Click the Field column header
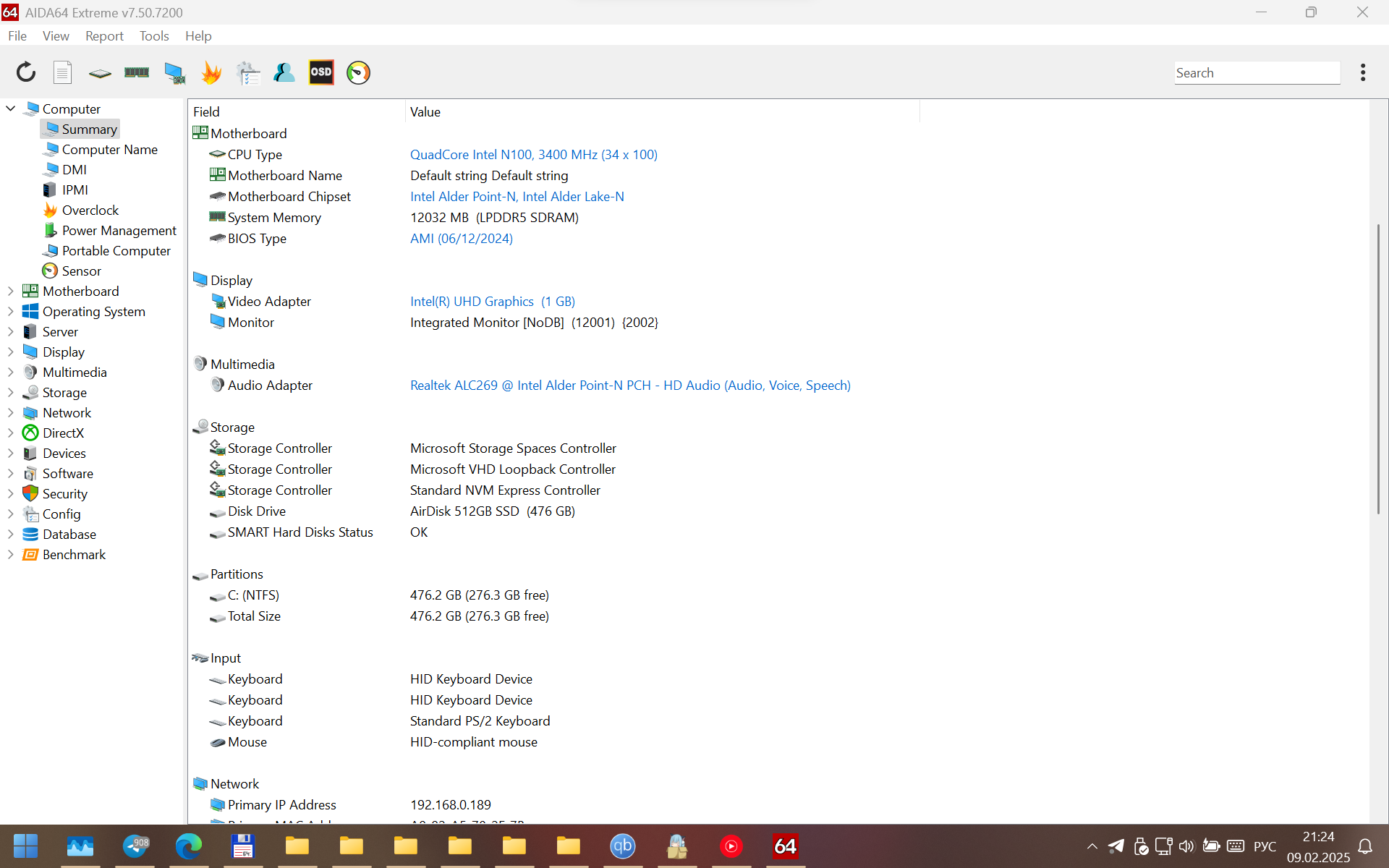The image size is (1389, 868). click(297, 111)
